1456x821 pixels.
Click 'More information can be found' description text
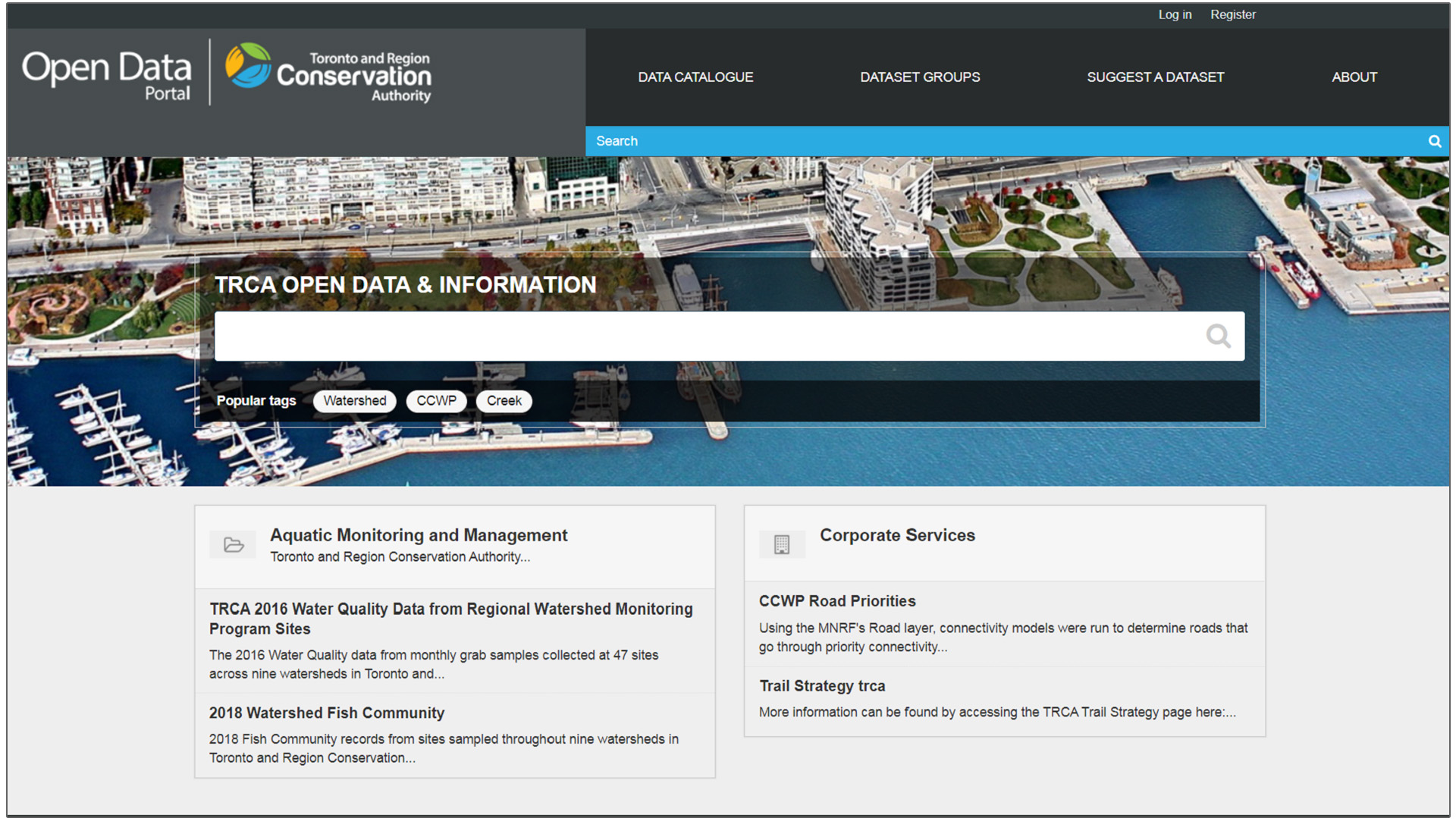[x=997, y=713]
